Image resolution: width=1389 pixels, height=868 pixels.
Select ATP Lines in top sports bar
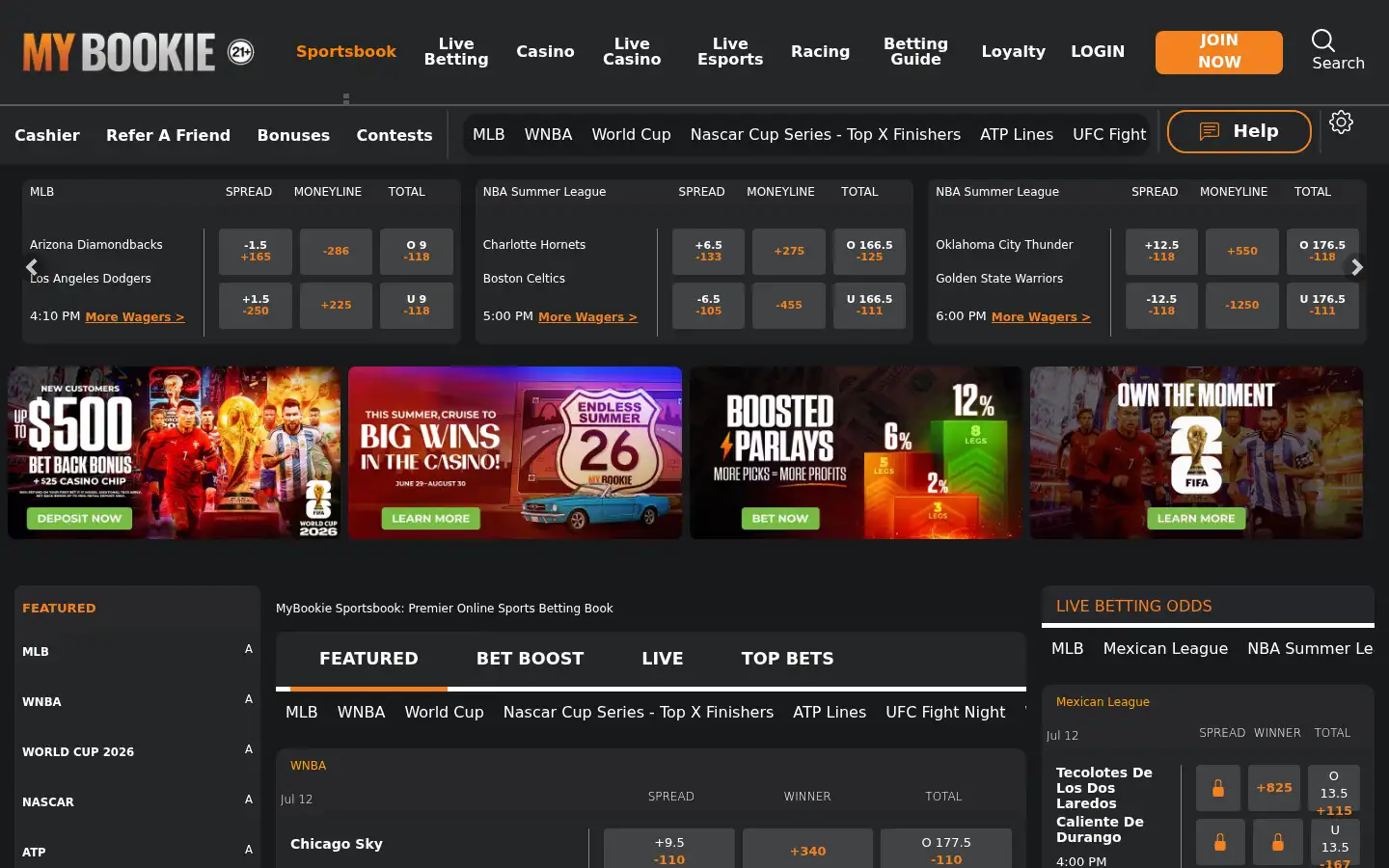tap(1017, 134)
